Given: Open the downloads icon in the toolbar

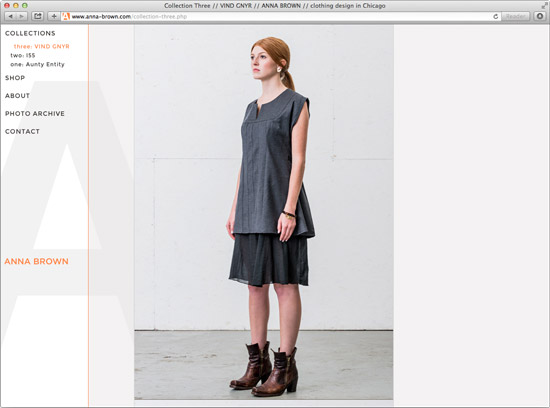Looking at the screenshot, I should coord(540,16).
